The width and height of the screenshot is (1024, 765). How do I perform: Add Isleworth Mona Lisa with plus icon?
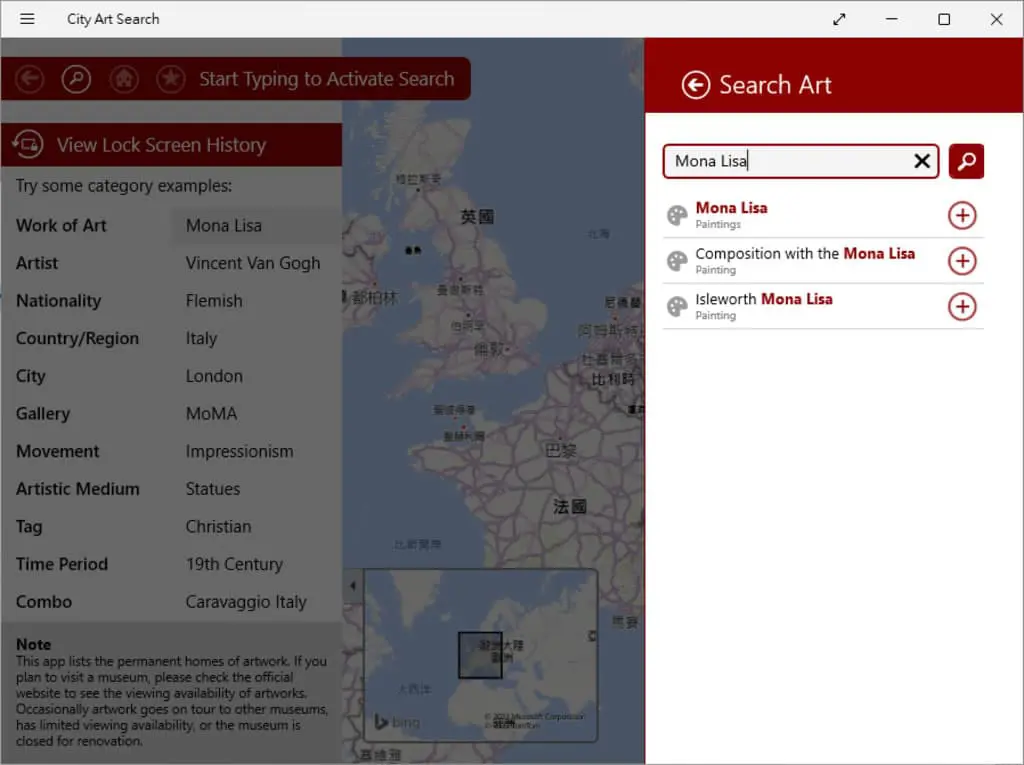tap(962, 306)
